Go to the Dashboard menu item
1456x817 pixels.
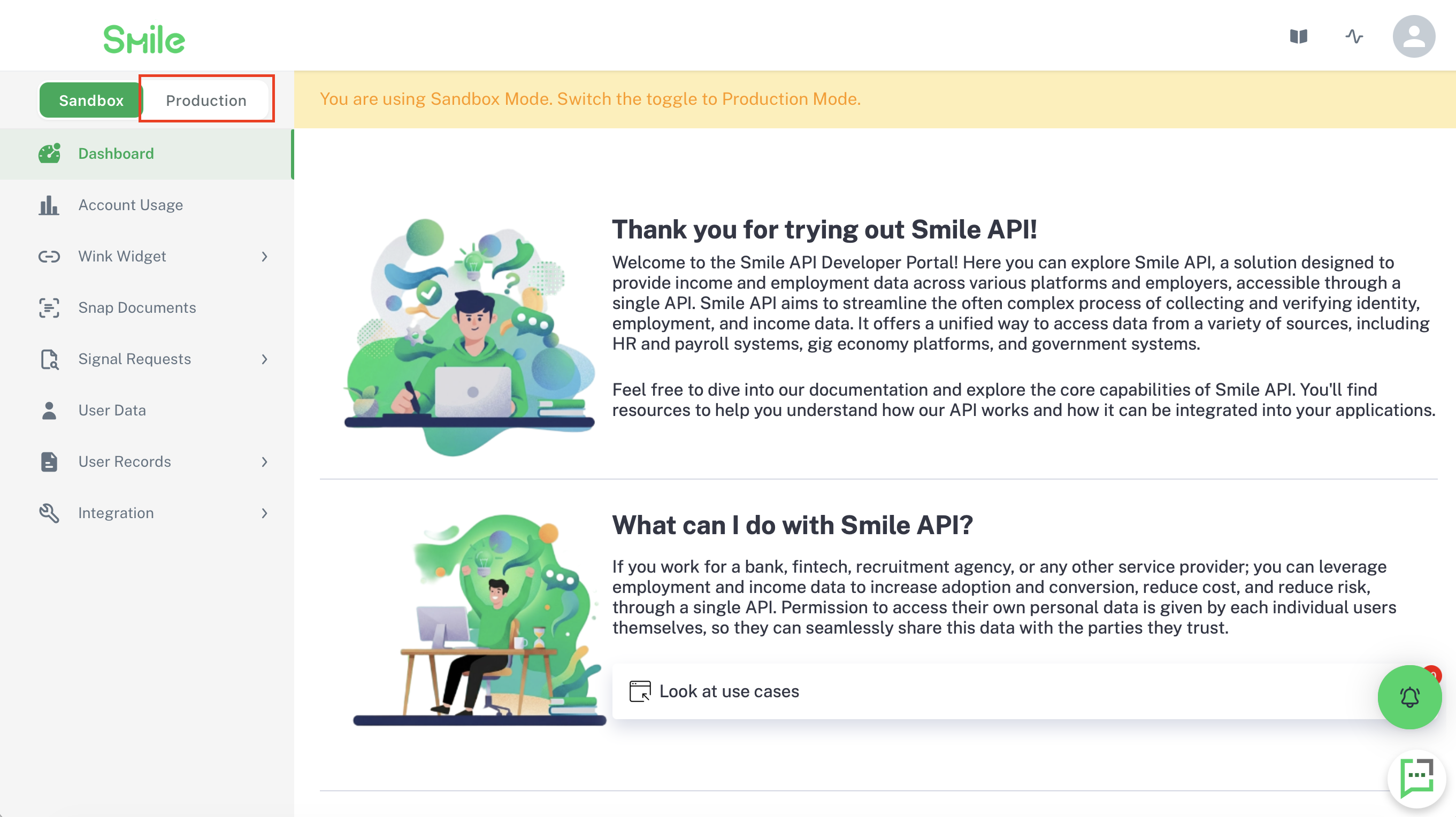click(146, 153)
